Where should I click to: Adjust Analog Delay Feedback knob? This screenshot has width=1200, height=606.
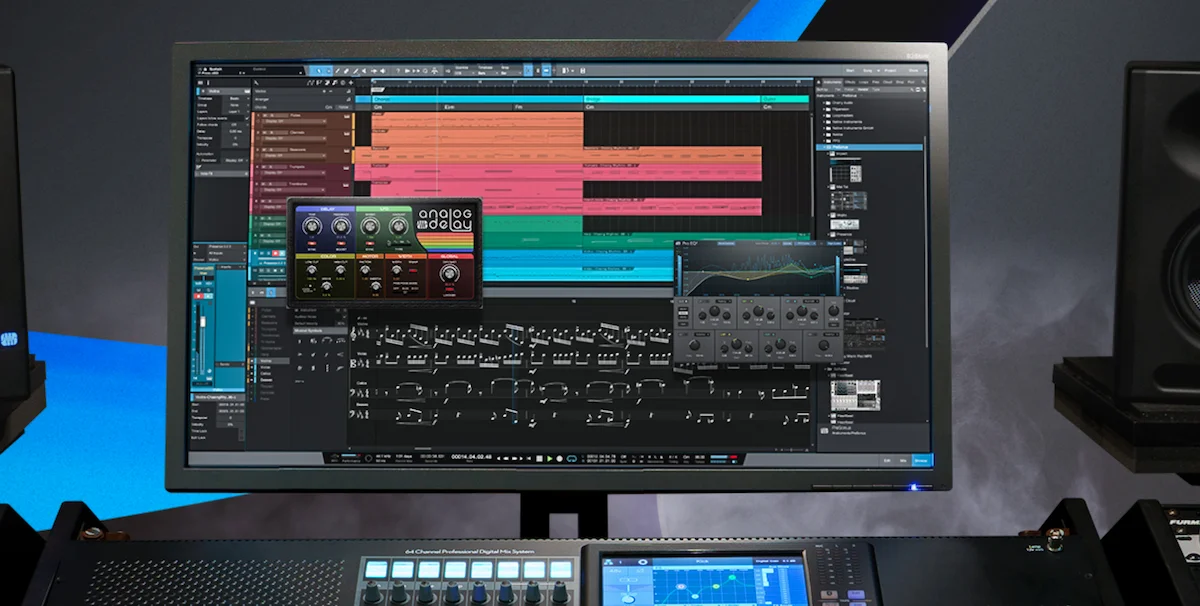click(x=341, y=227)
